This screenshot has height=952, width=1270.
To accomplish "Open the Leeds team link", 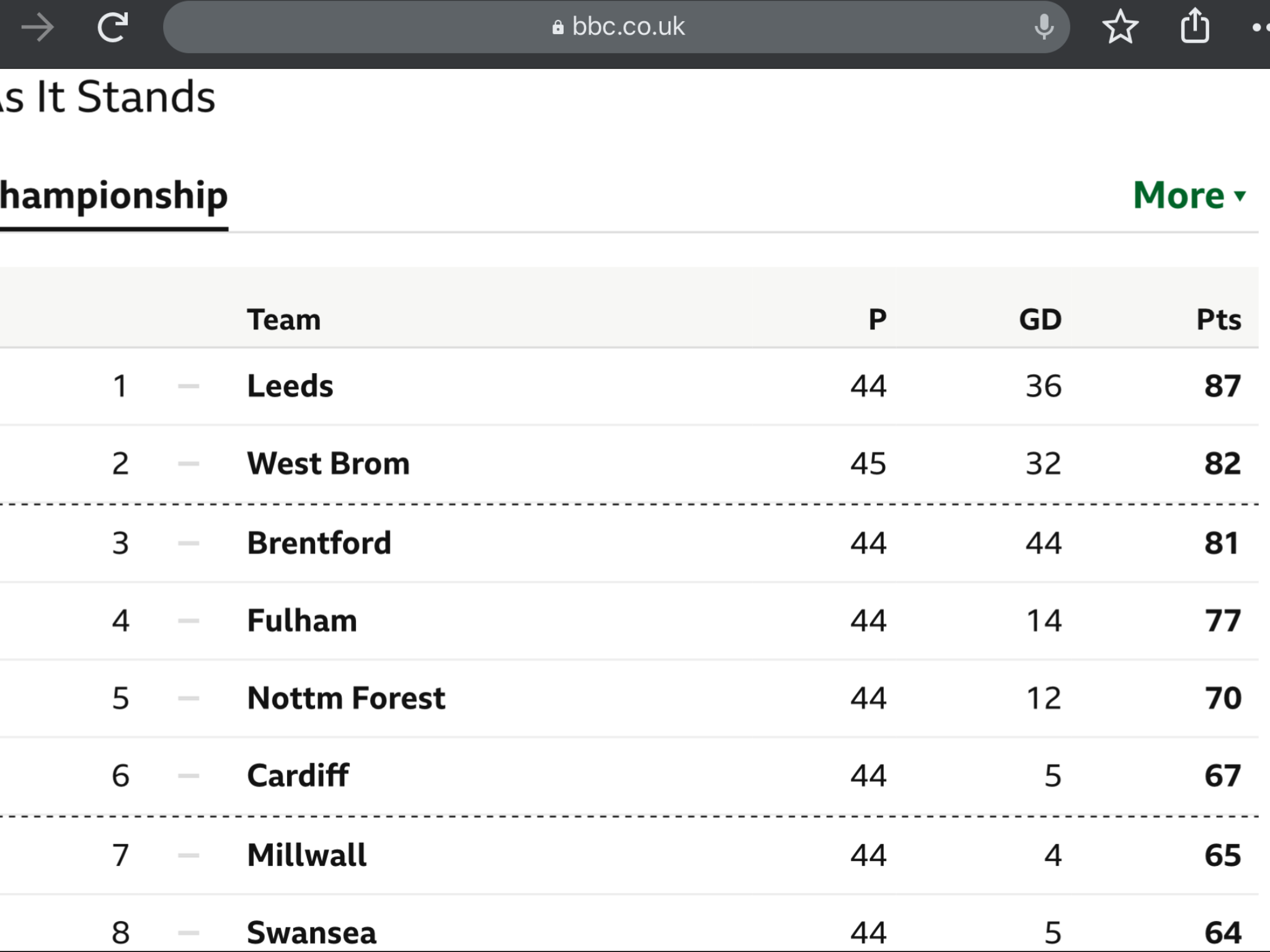I will 290,386.
